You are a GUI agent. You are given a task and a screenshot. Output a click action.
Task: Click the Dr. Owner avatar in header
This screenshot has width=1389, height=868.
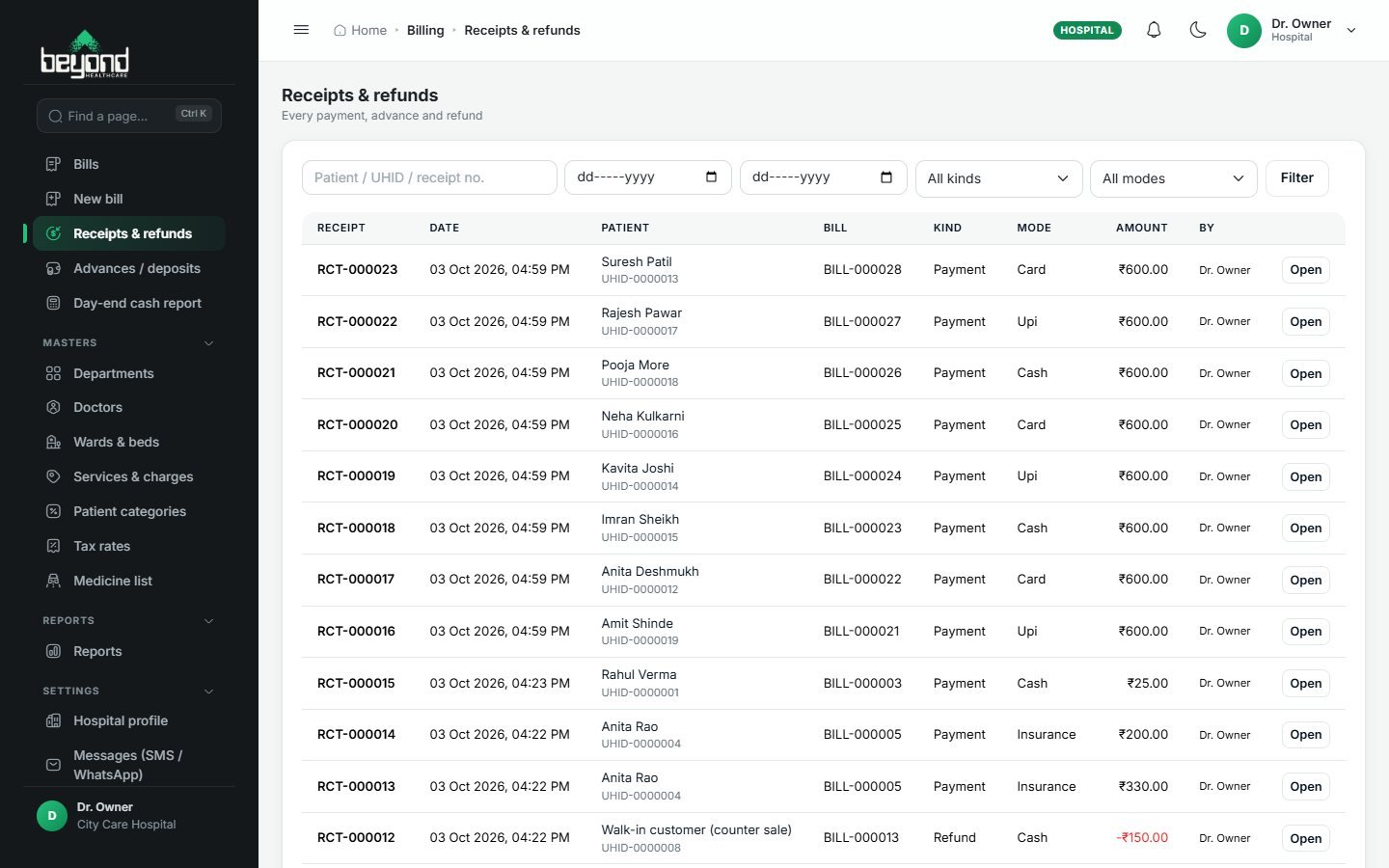click(x=1244, y=31)
